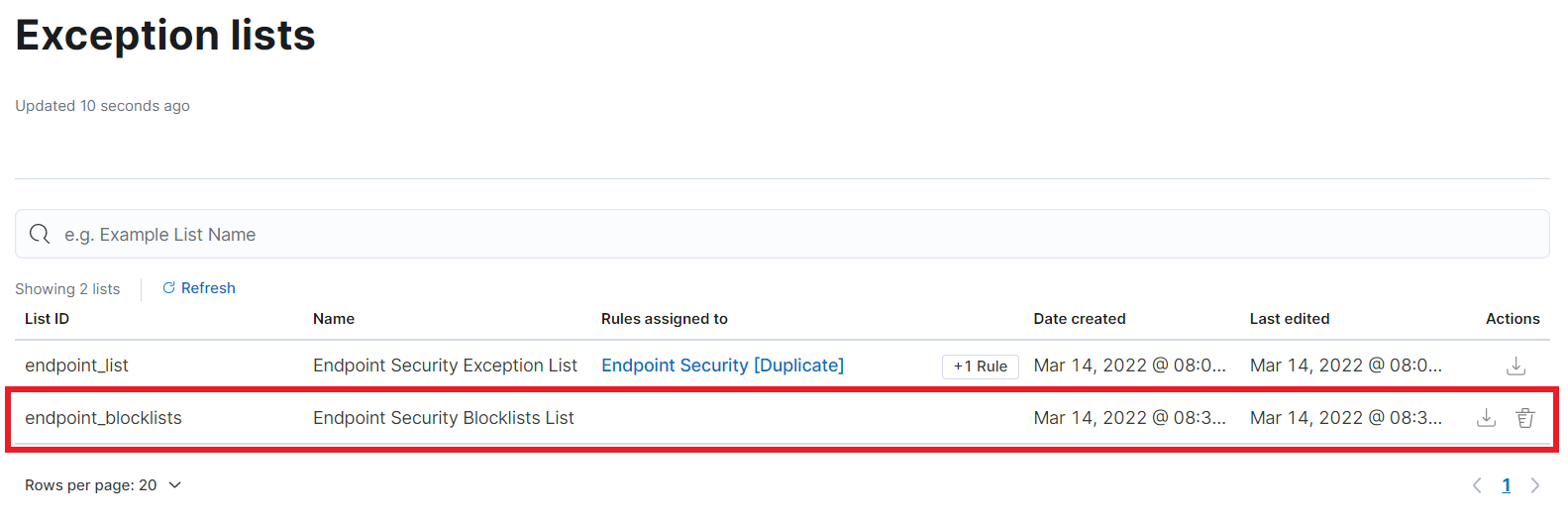Click the Showing 2 lists text
Viewport: 1568px width, 523px height.
[67, 289]
